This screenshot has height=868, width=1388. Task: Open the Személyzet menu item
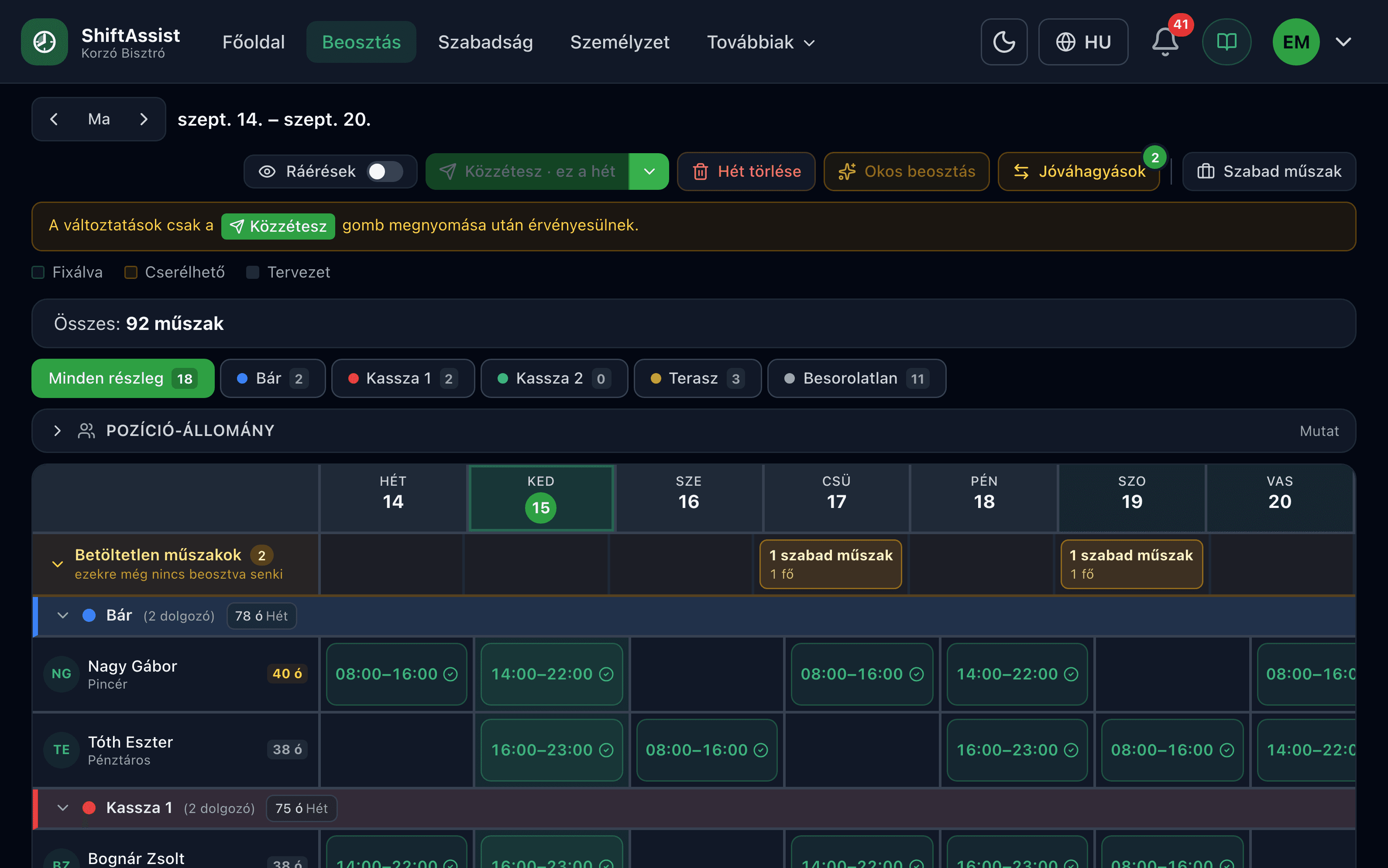tap(620, 42)
